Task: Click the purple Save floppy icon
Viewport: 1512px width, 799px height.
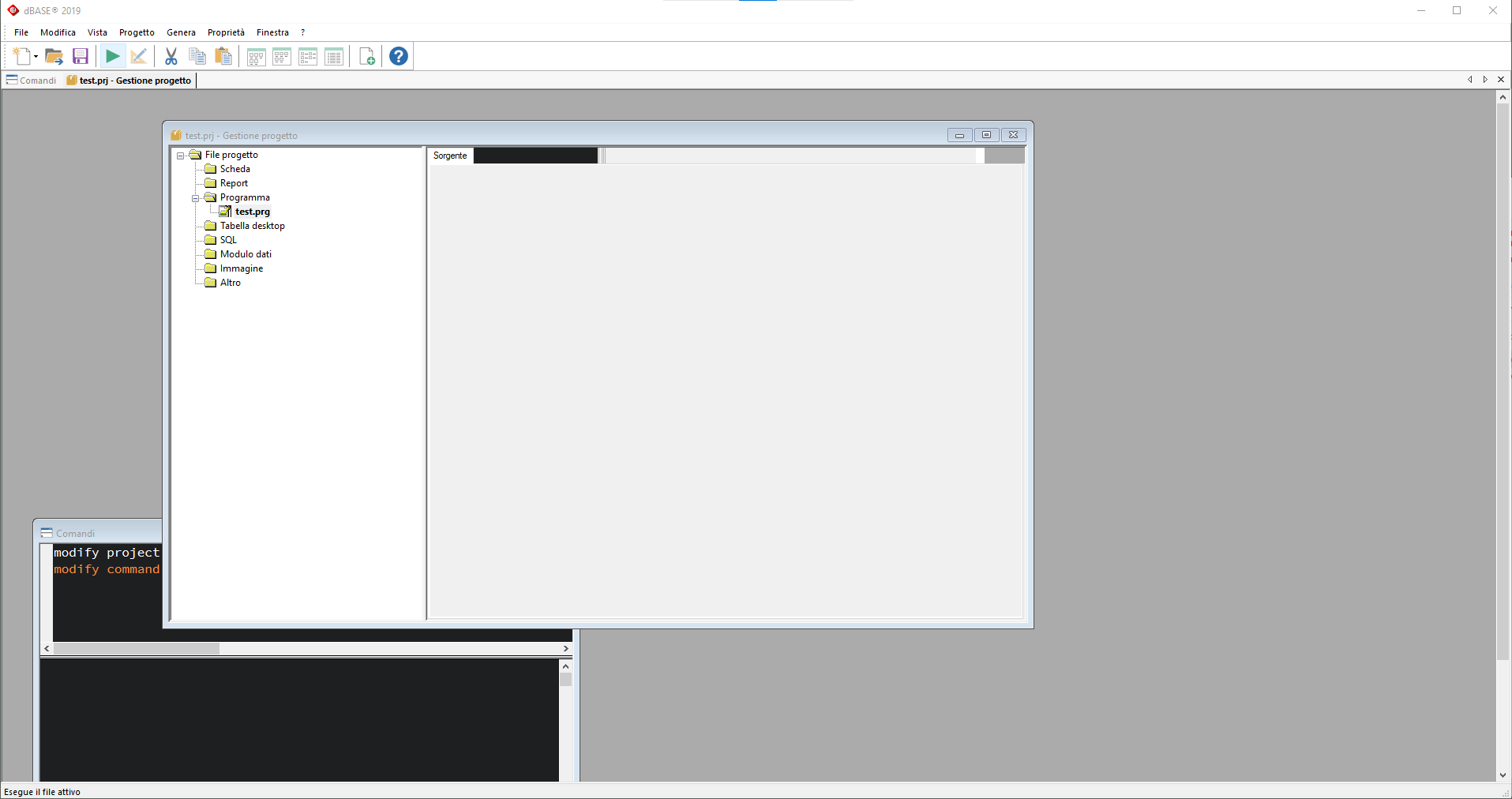Action: click(81, 56)
